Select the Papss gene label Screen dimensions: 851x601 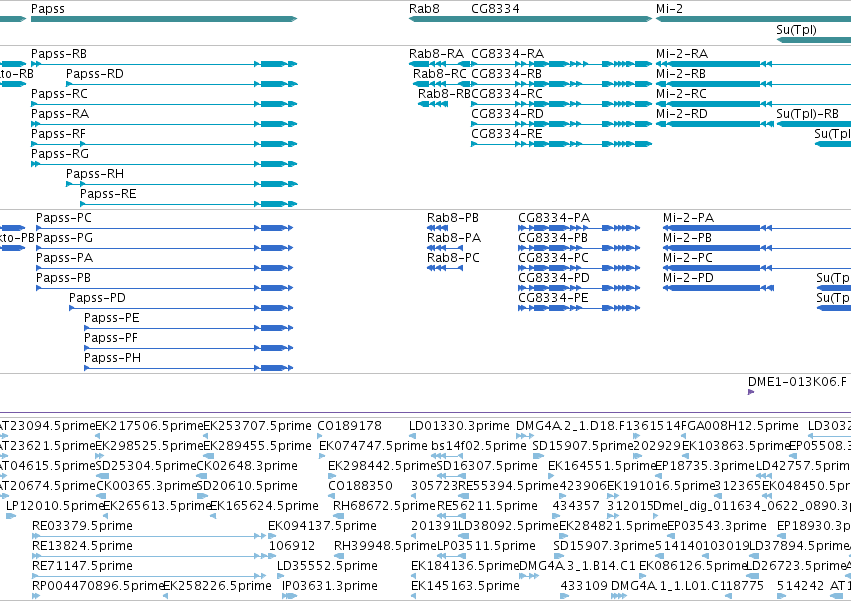pyautogui.click(x=48, y=9)
